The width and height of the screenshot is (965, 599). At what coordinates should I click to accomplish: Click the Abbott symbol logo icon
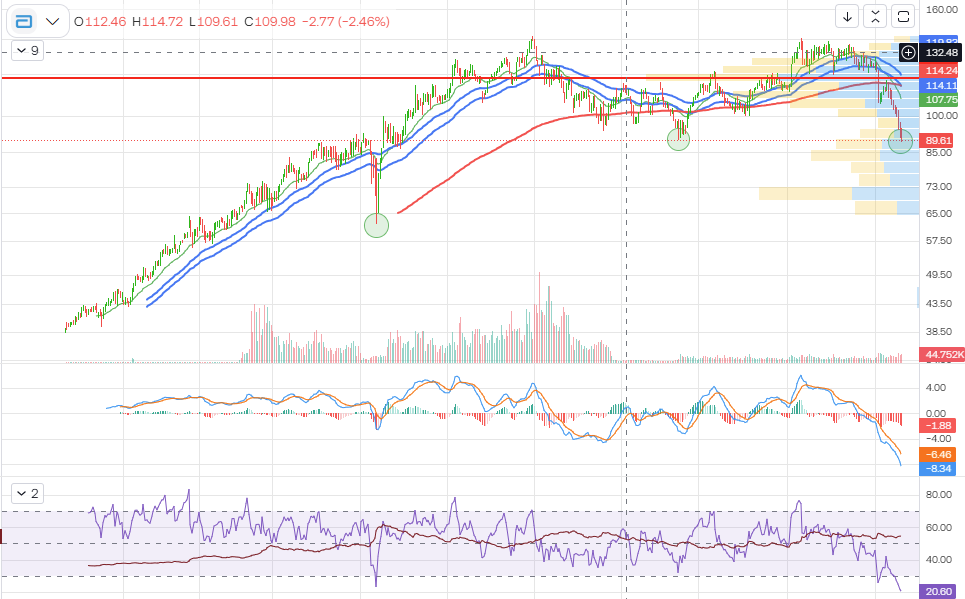[23, 22]
